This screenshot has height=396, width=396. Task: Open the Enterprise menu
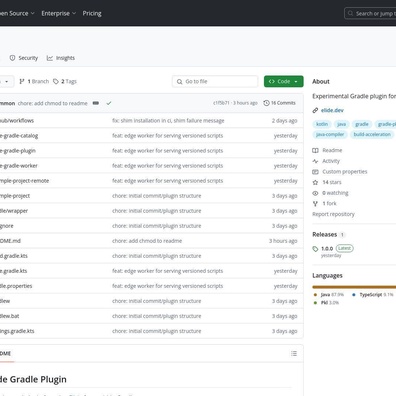(x=59, y=13)
